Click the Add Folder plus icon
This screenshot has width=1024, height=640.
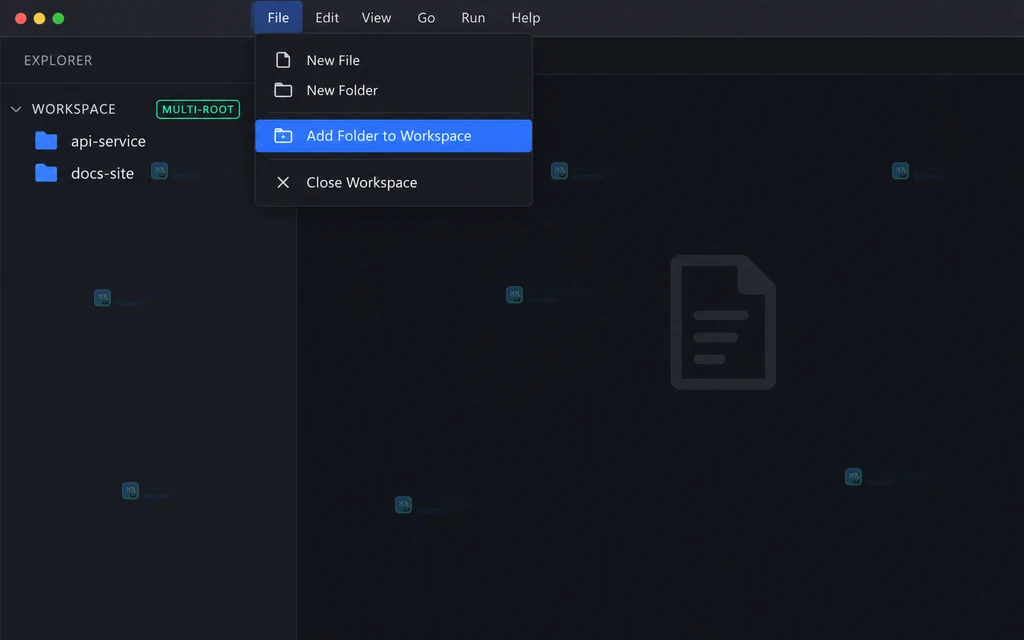[283, 136]
